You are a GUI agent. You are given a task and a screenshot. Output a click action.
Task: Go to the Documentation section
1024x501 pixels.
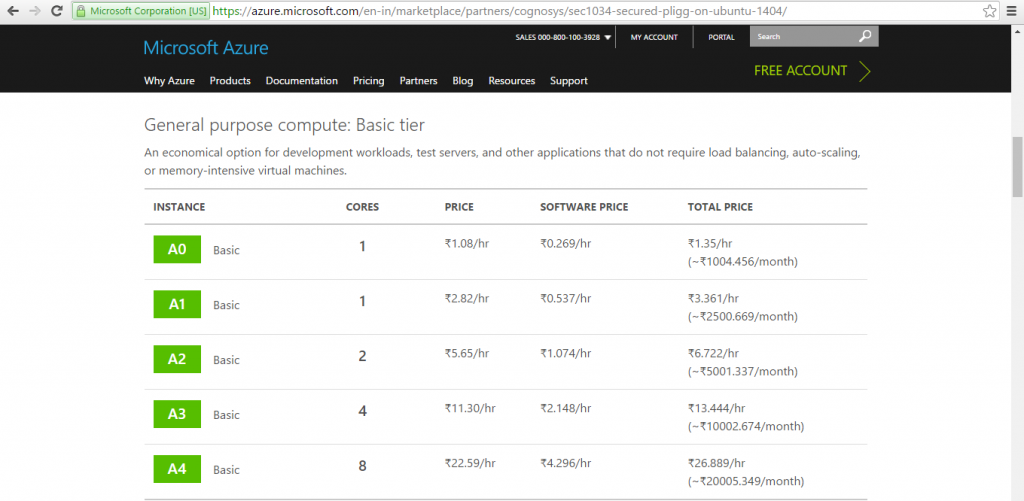301,81
